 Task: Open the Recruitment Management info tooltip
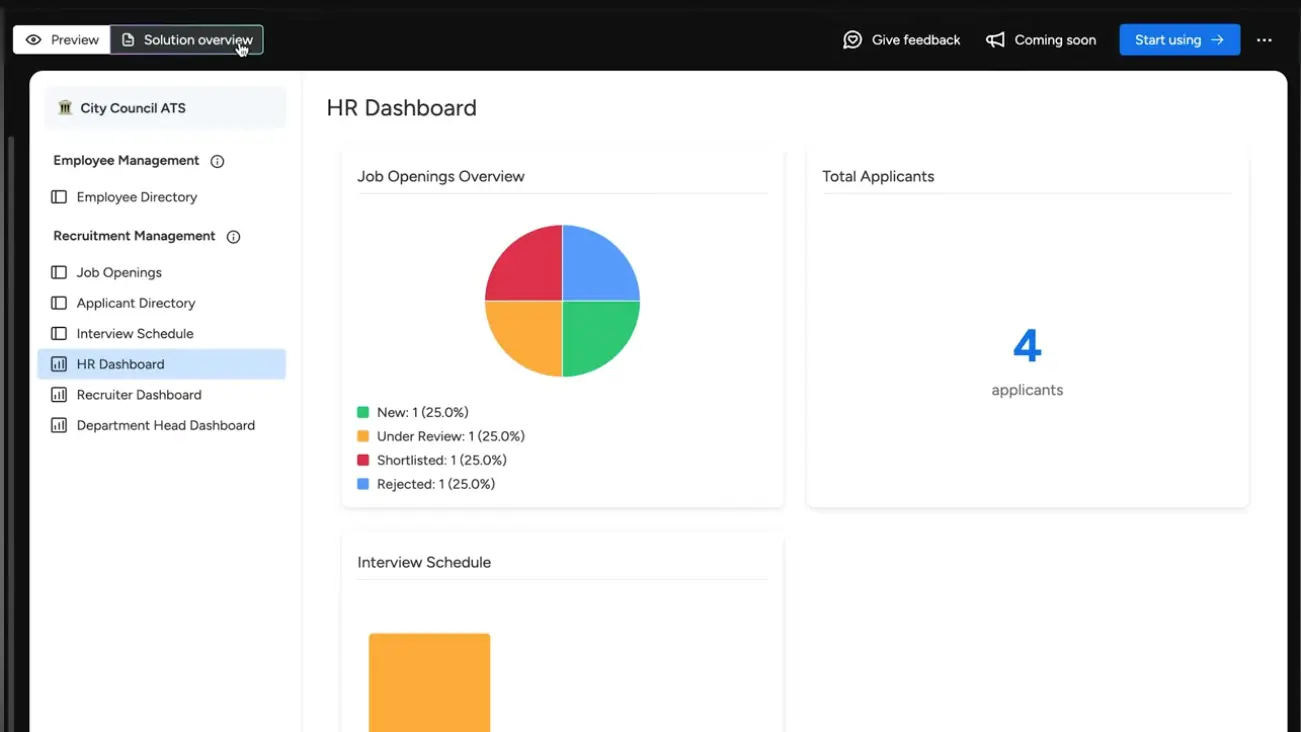coord(233,236)
